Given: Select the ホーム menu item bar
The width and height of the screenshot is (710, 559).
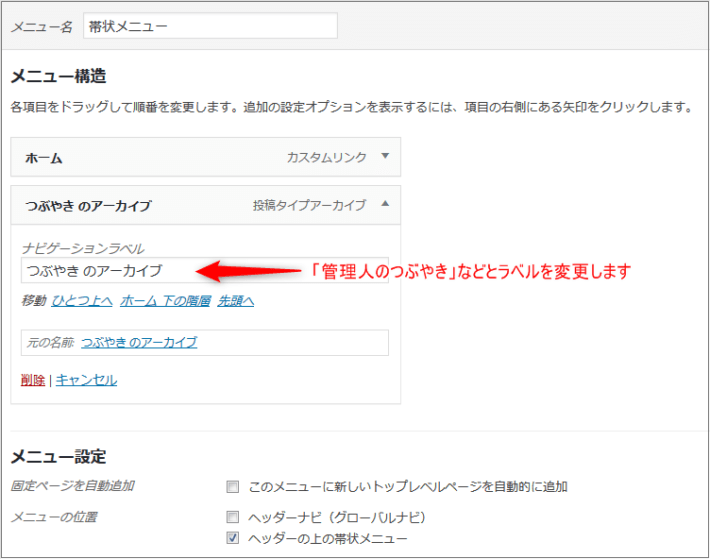Looking at the screenshot, I should pyautogui.click(x=206, y=157).
